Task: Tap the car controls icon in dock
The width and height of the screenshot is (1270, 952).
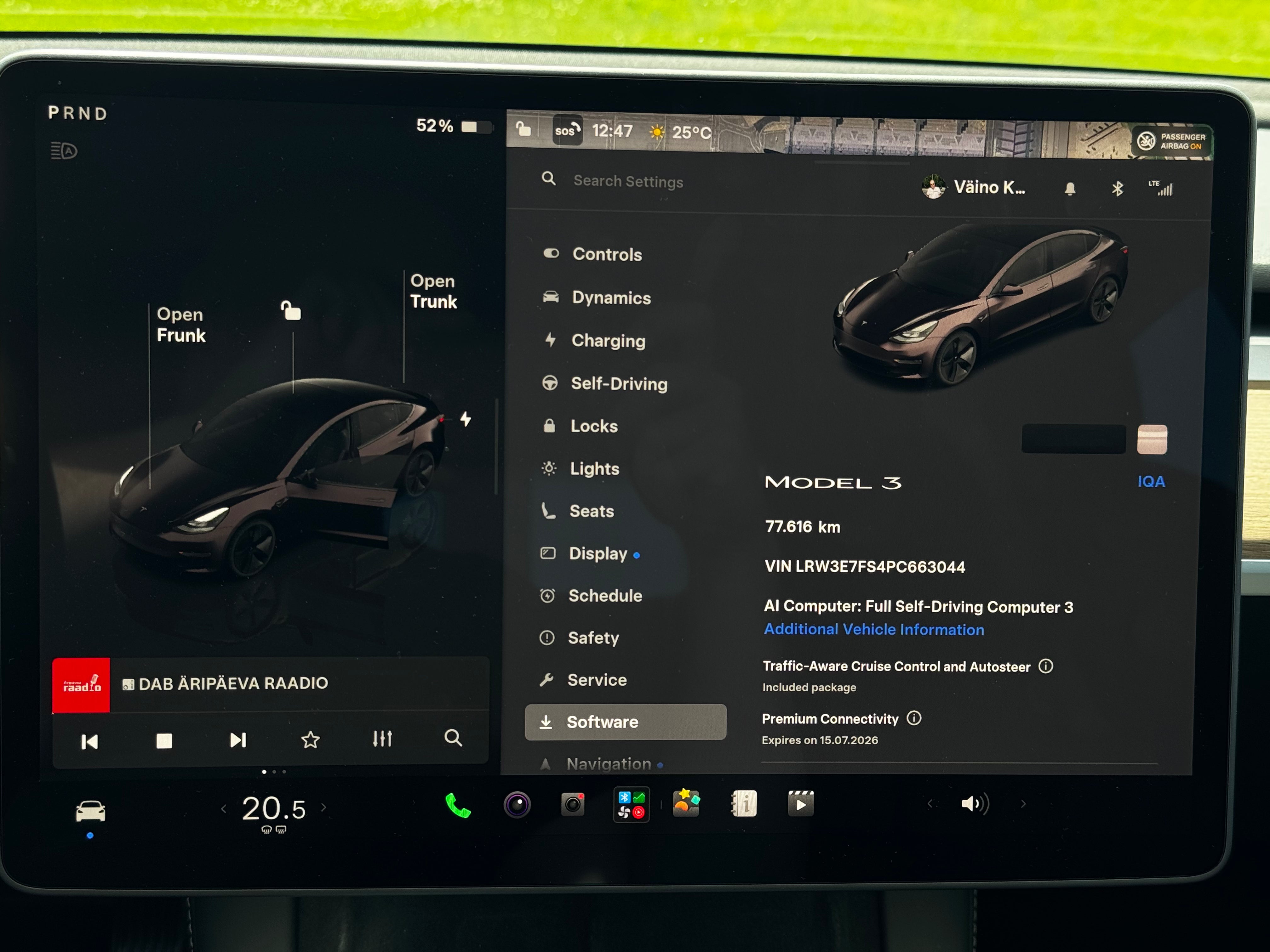Action: [x=90, y=811]
